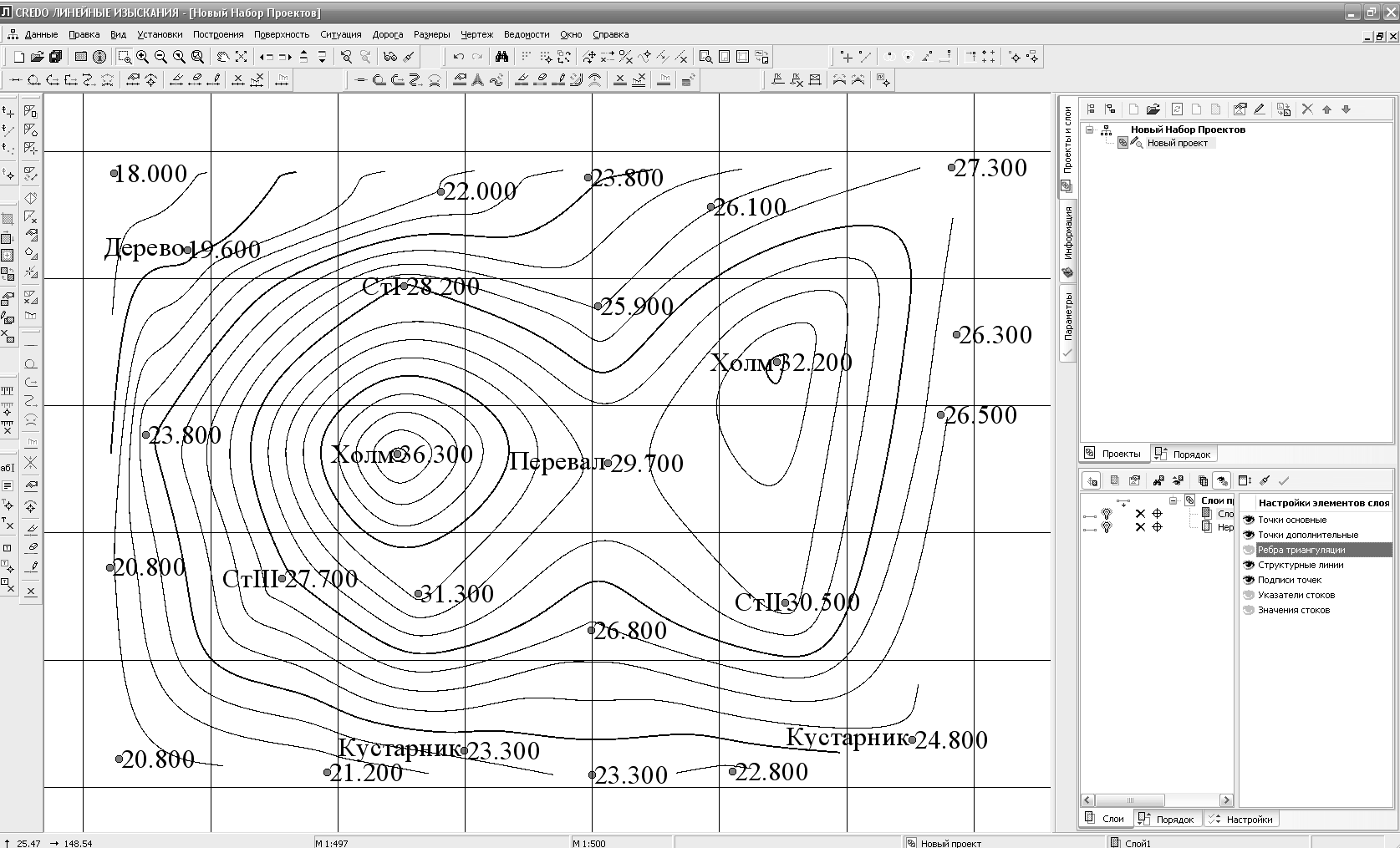The image size is (1400, 848).
Task: Move project down with the down arrow
Action: pos(1346,109)
